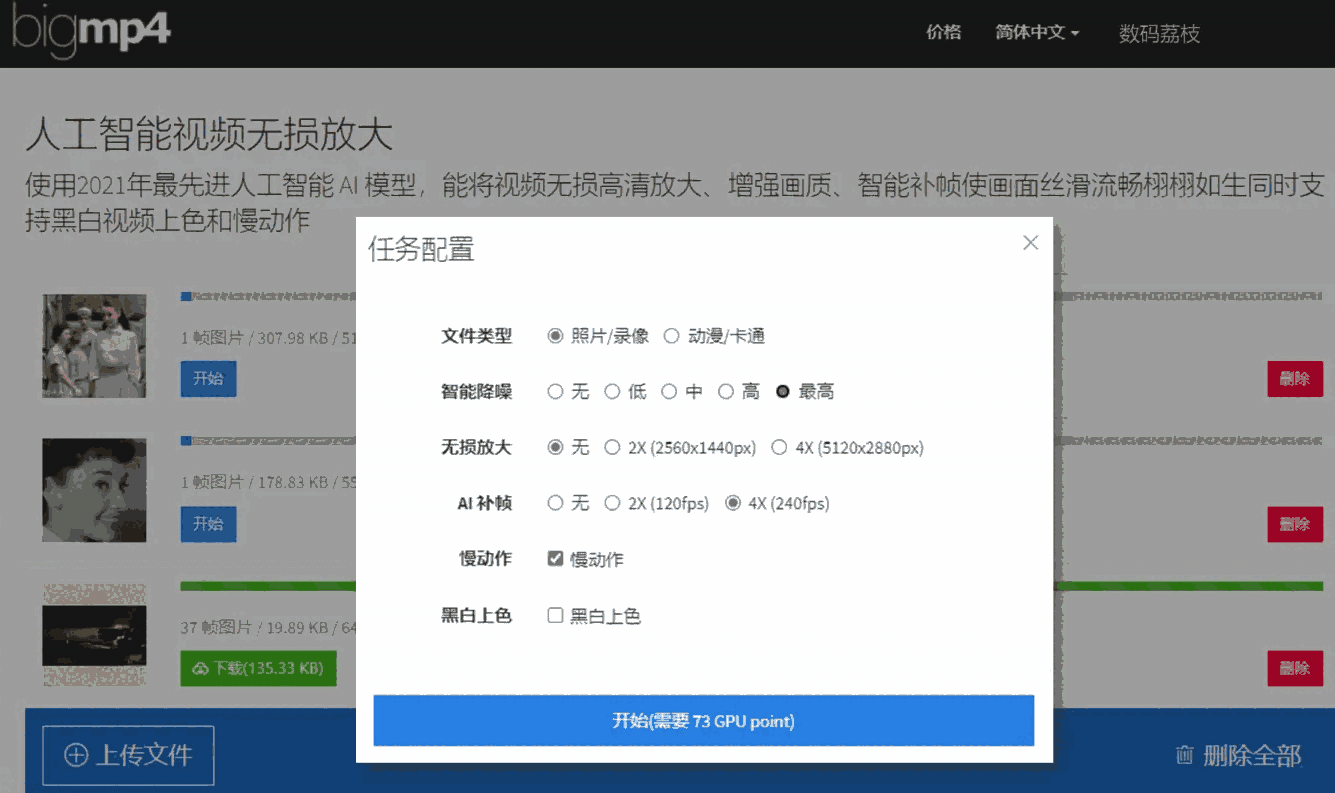Image resolution: width=1335 pixels, height=793 pixels.
Task: Open the 数码荔枝 user menu
Action: [1158, 34]
